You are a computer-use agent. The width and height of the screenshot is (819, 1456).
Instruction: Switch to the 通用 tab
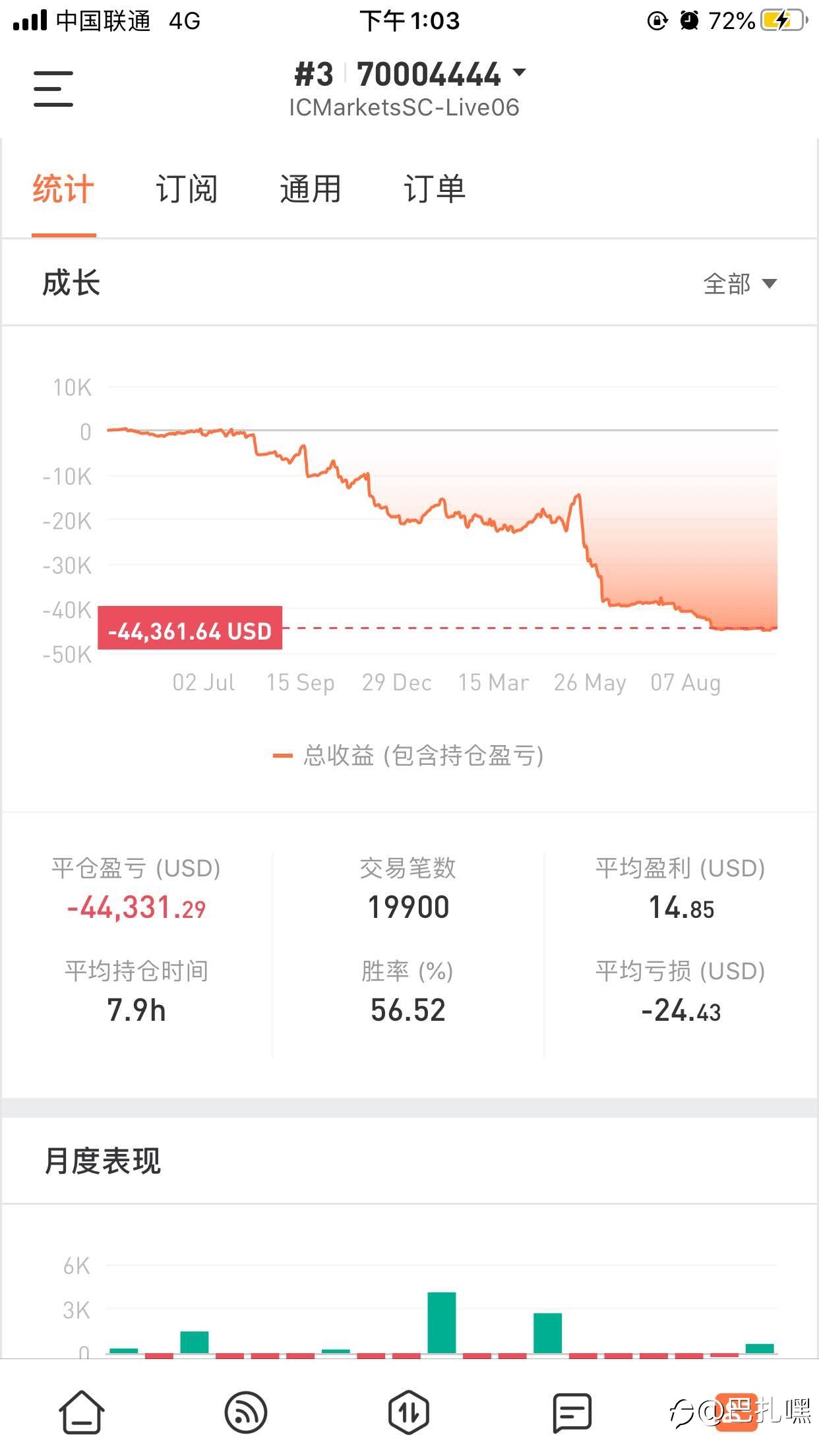[310, 190]
